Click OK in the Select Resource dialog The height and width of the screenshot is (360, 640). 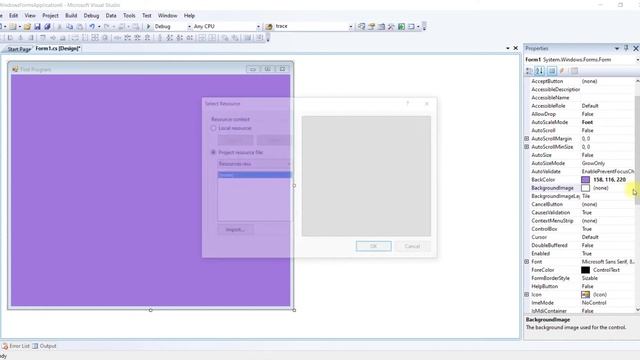pos(373,246)
